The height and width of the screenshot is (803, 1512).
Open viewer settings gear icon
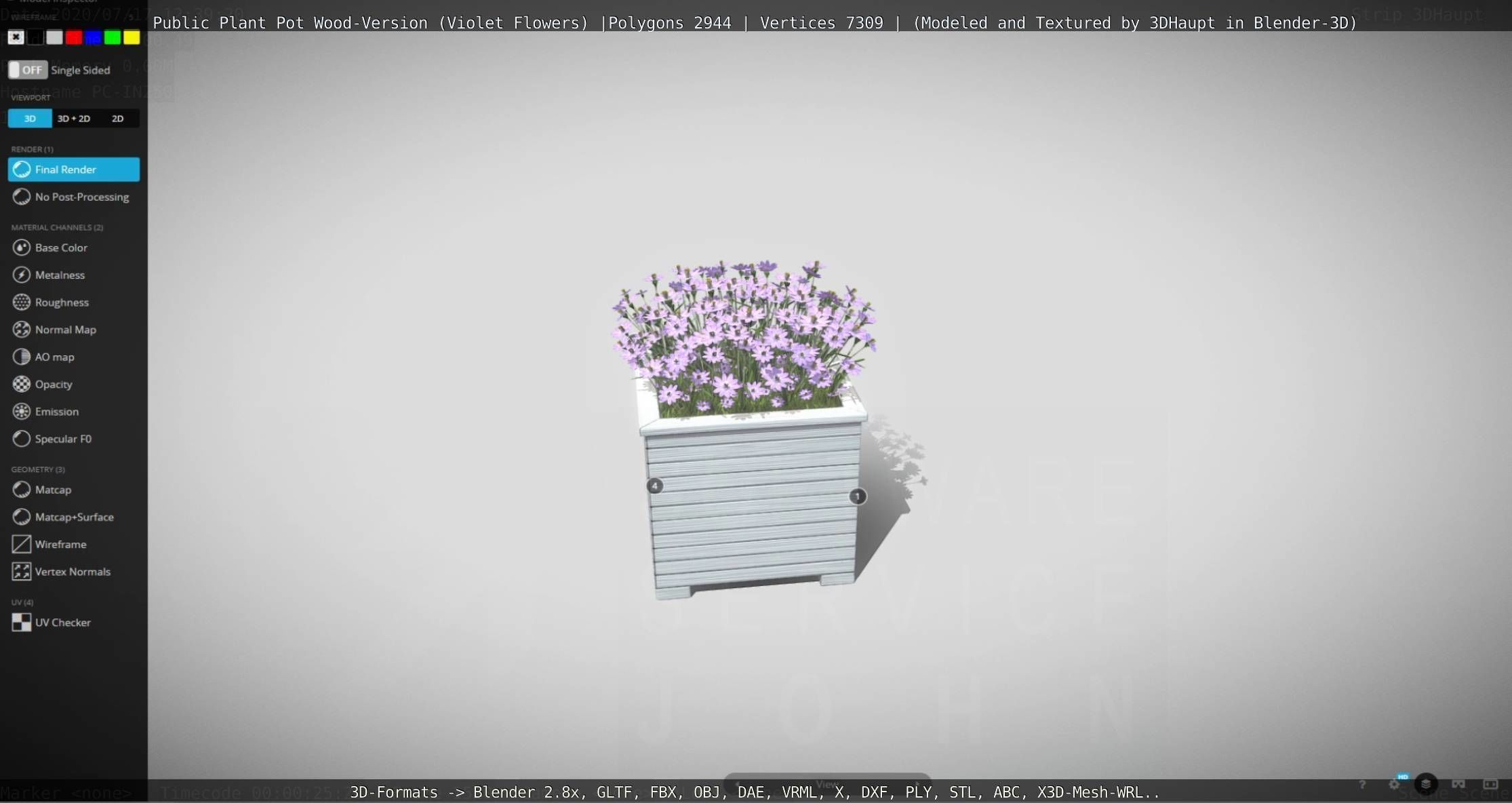tap(1394, 785)
